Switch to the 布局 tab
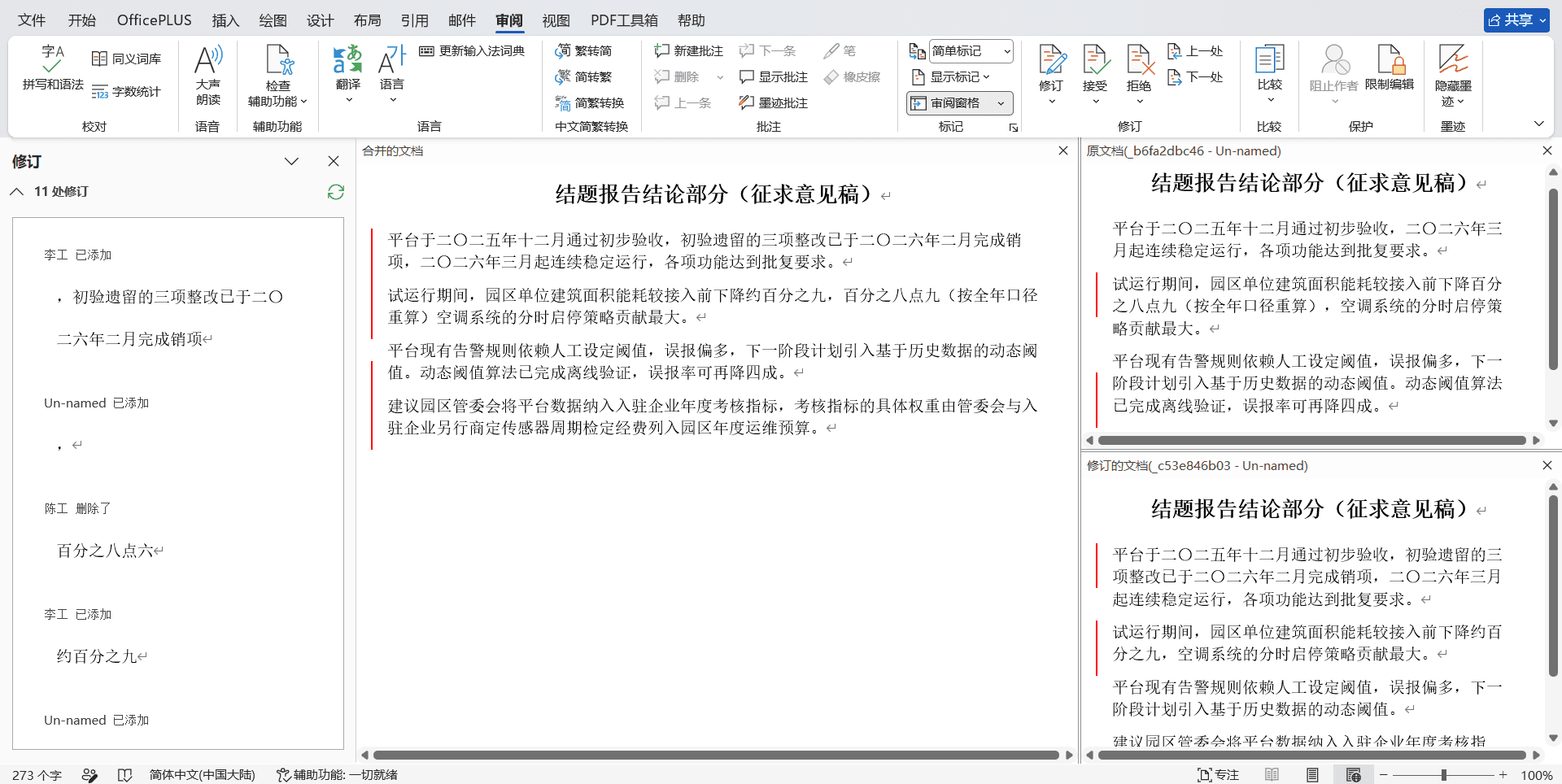The image size is (1562, 784). [x=367, y=20]
